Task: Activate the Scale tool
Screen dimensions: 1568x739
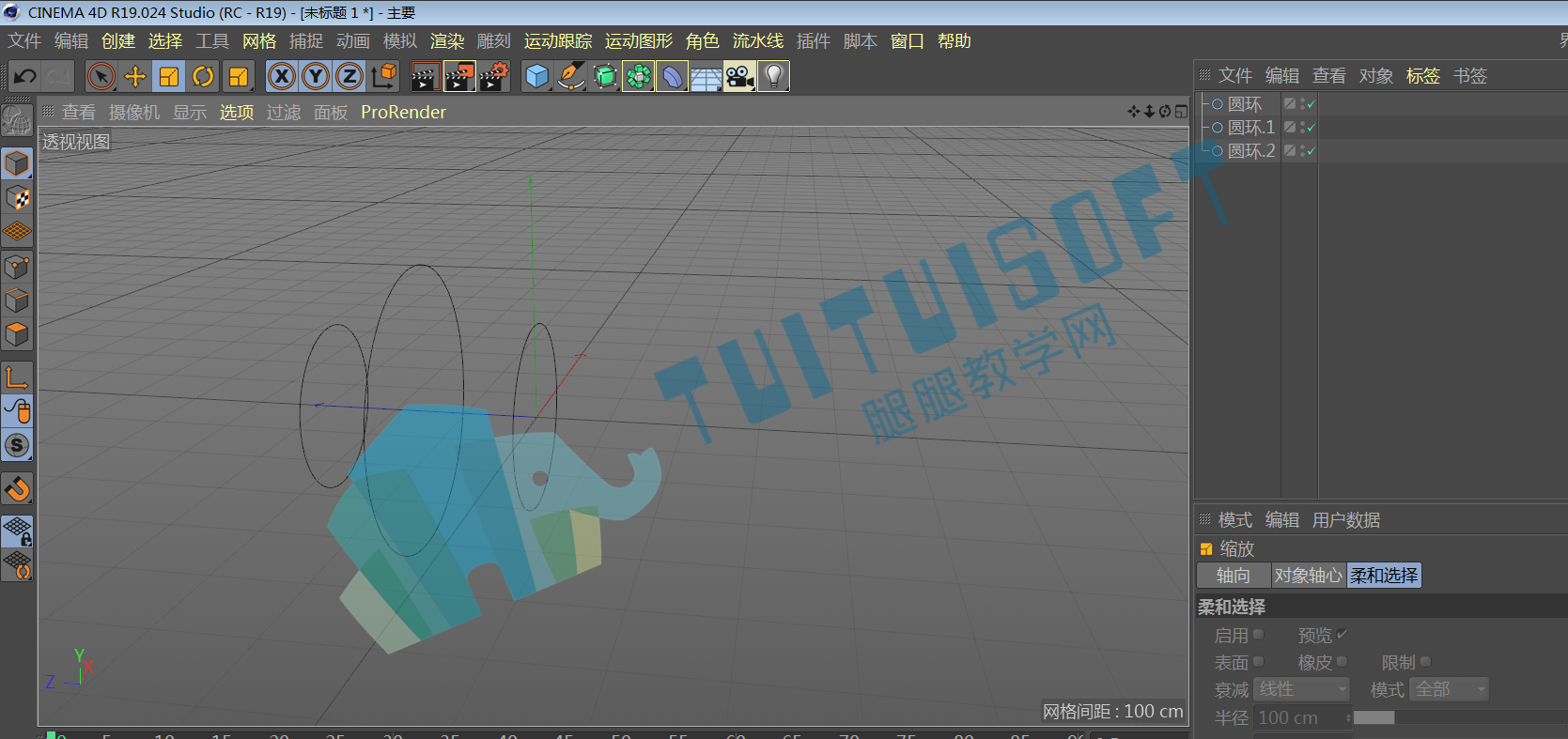Action: point(169,76)
